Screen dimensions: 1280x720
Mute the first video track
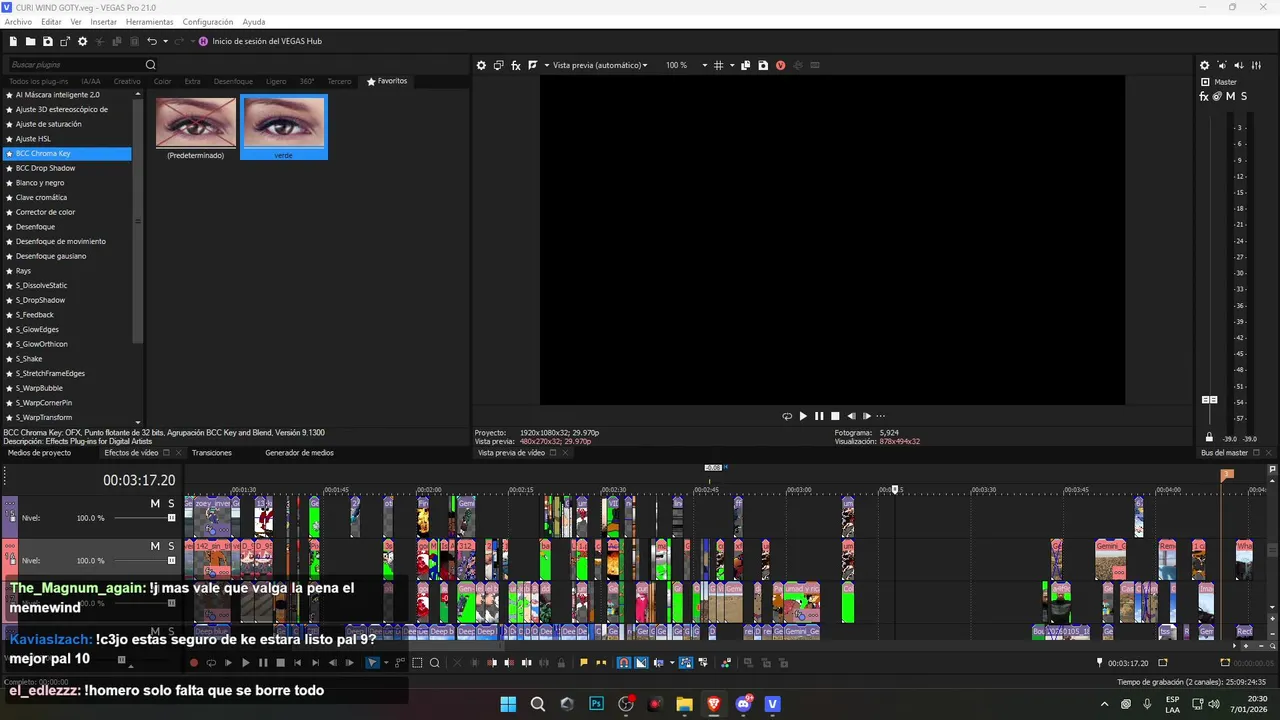coord(155,503)
